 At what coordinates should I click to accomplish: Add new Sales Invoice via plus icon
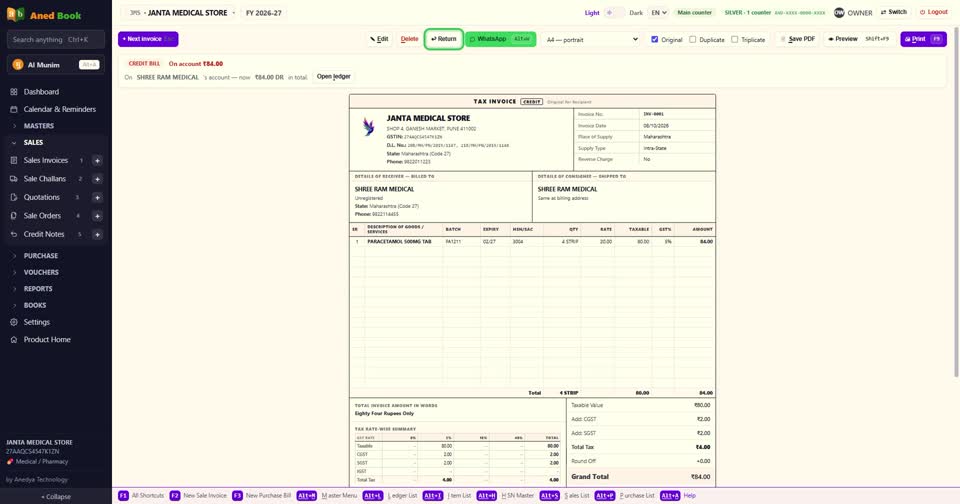click(x=97, y=160)
